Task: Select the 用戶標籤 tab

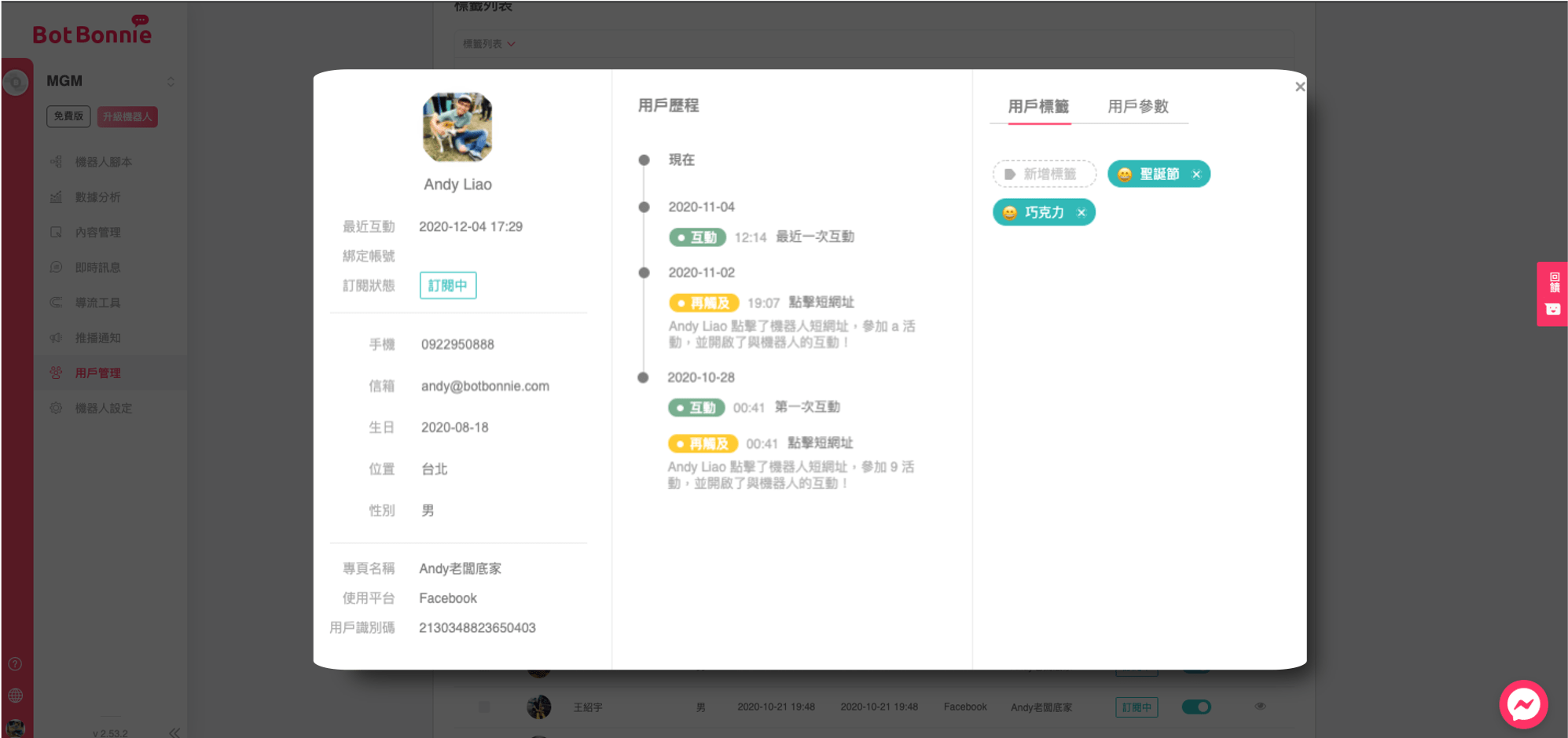Action: tap(1038, 107)
